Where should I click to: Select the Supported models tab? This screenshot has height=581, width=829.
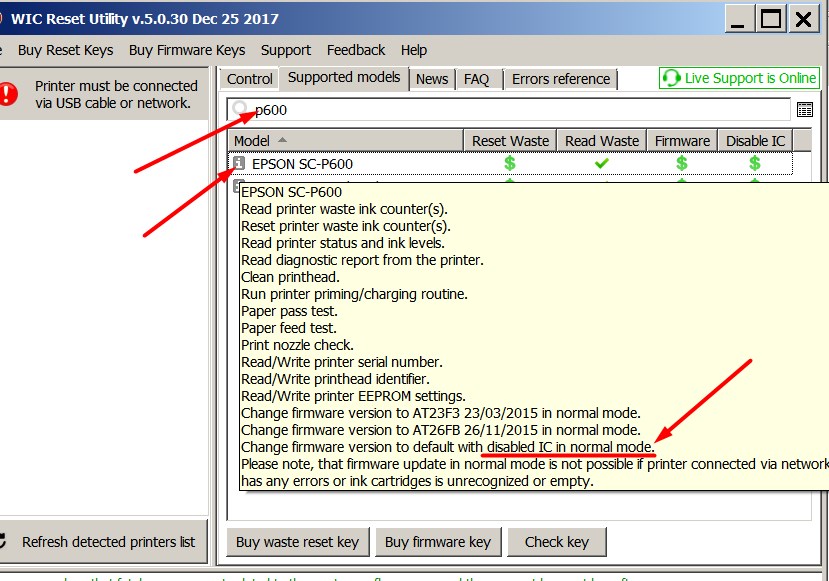pyautogui.click(x=344, y=78)
